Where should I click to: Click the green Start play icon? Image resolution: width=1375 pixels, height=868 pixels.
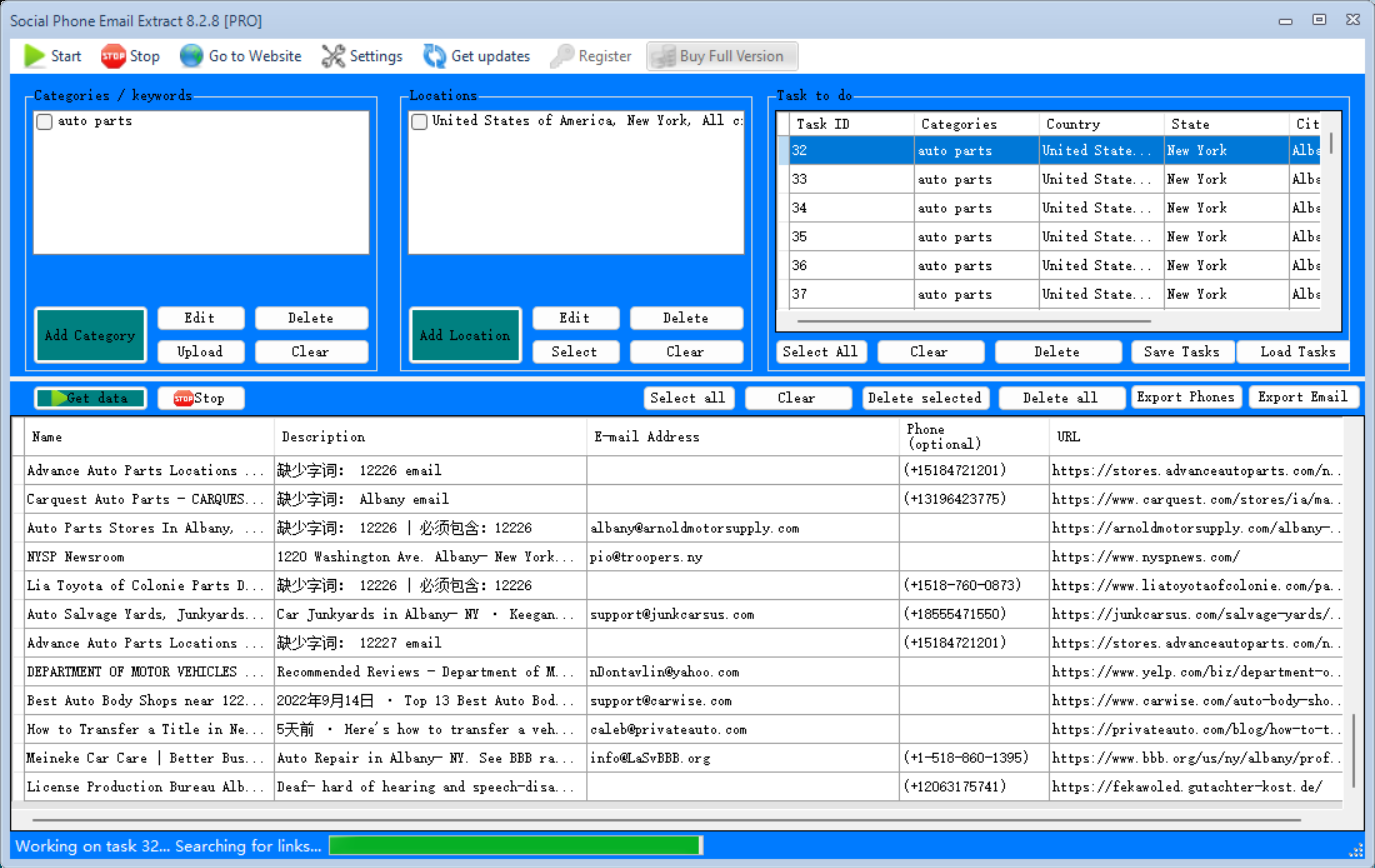[35, 56]
